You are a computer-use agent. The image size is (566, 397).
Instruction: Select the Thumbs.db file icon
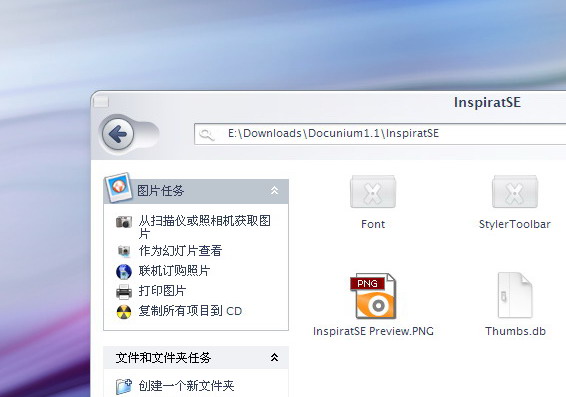click(x=515, y=295)
